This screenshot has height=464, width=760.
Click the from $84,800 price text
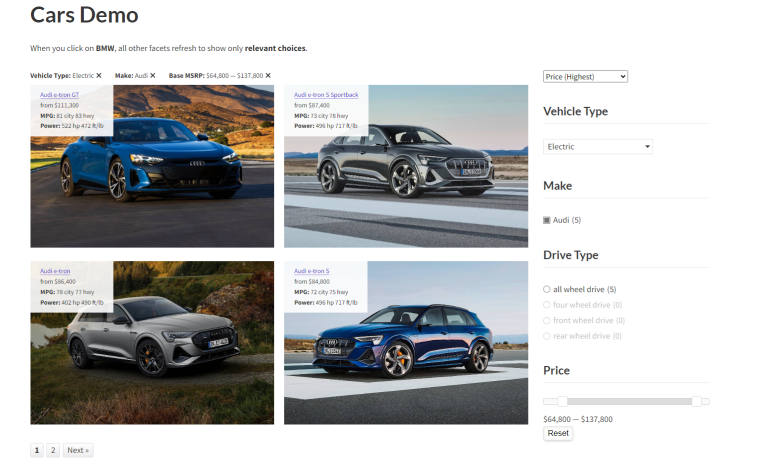pos(312,282)
